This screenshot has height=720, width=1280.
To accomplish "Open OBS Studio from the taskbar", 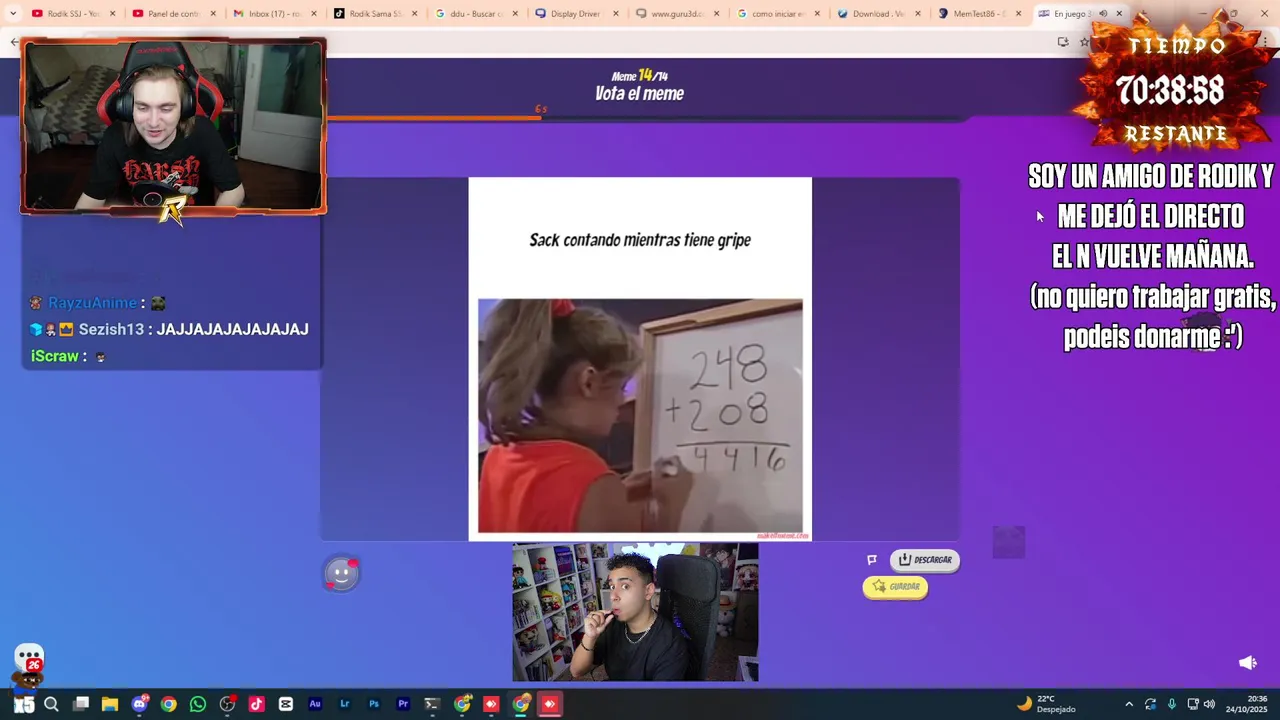I will (x=227, y=704).
